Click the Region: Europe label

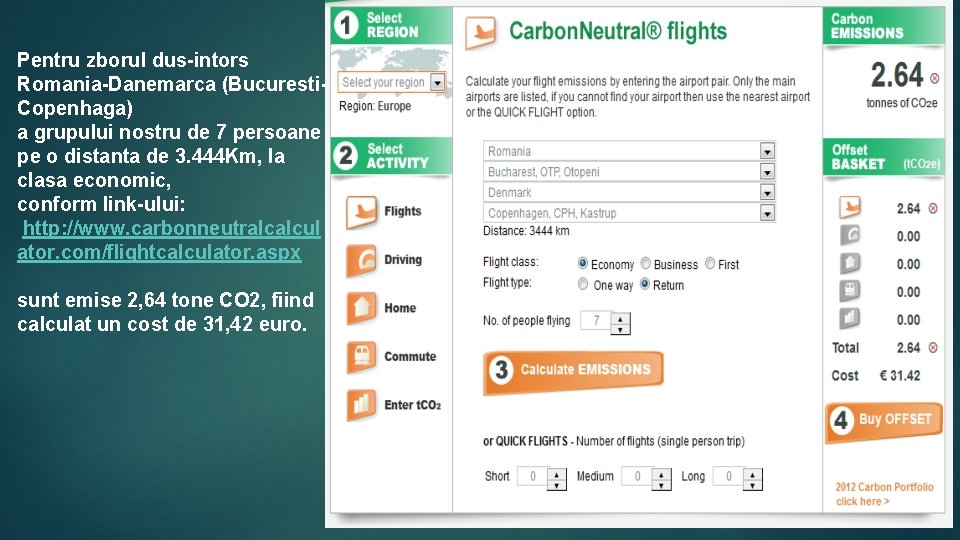point(375,106)
